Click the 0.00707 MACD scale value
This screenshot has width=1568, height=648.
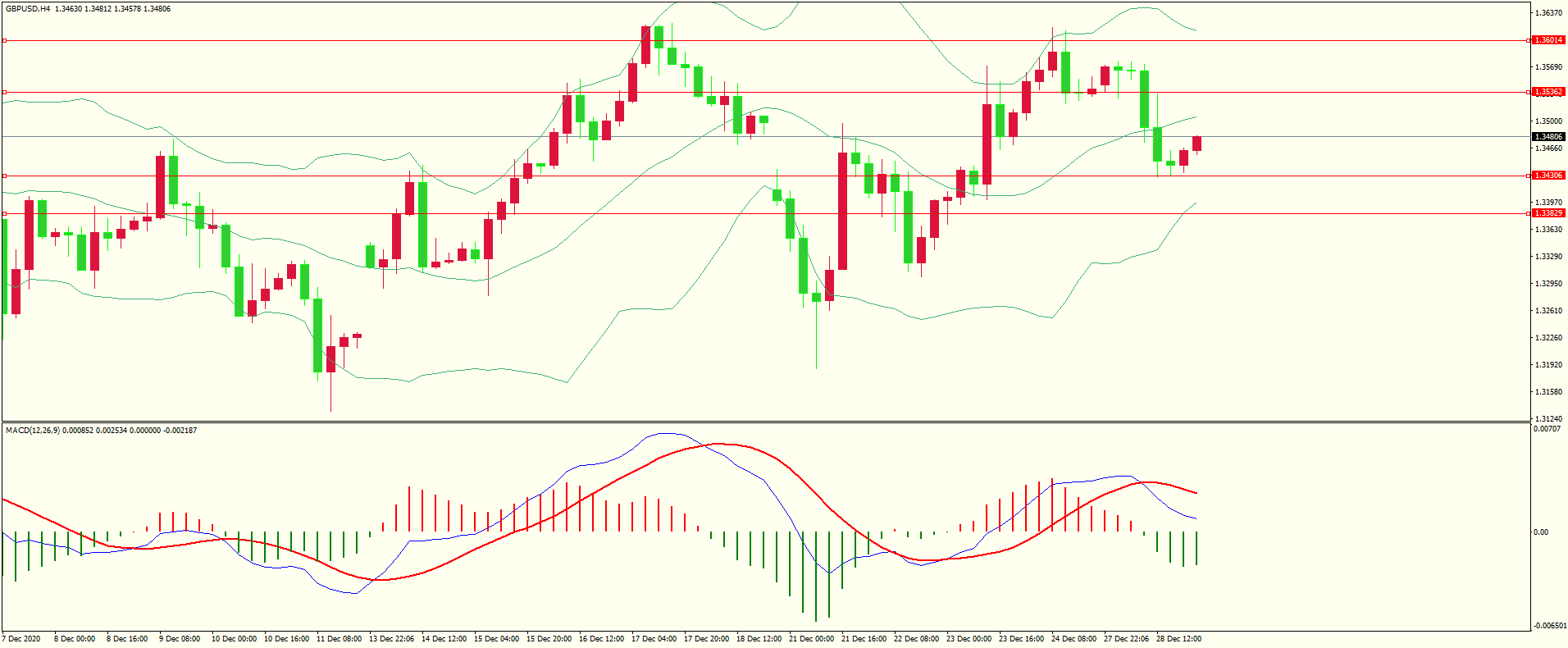pos(1547,429)
